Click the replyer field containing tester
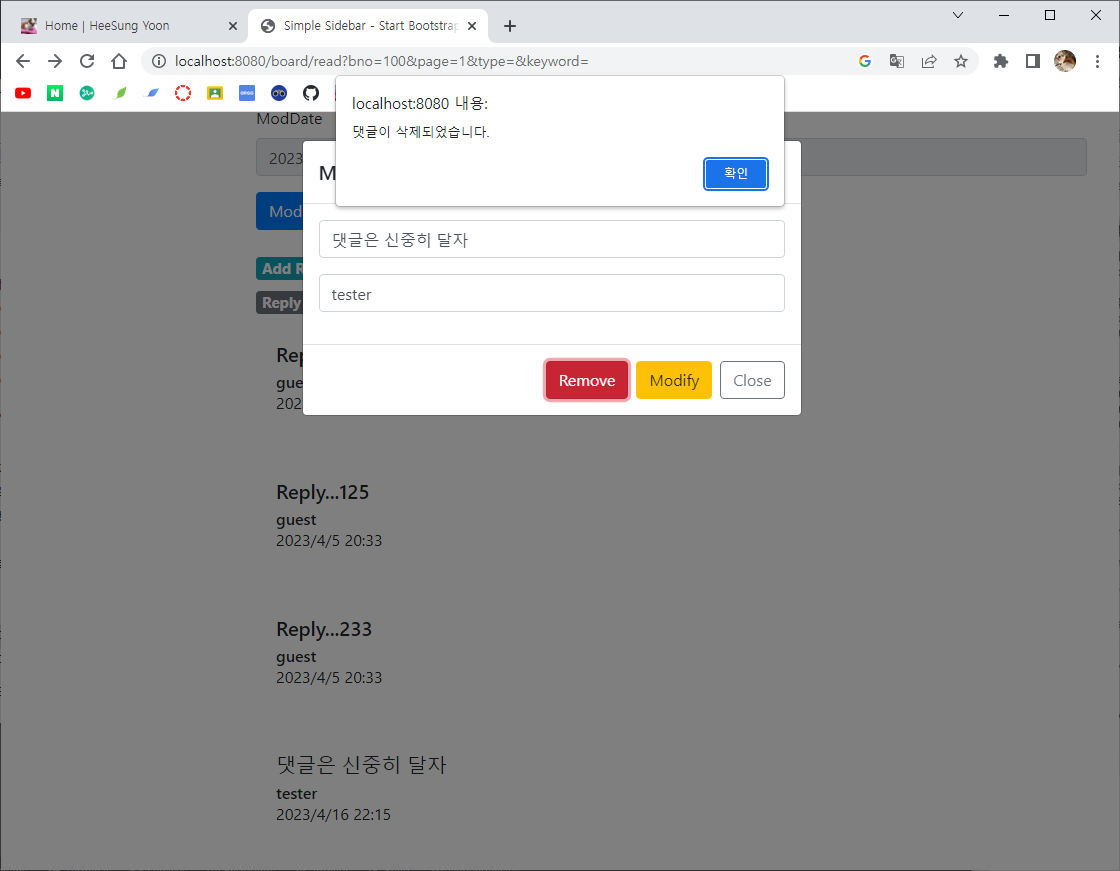Screen dimensions: 1120x871 coord(551,294)
